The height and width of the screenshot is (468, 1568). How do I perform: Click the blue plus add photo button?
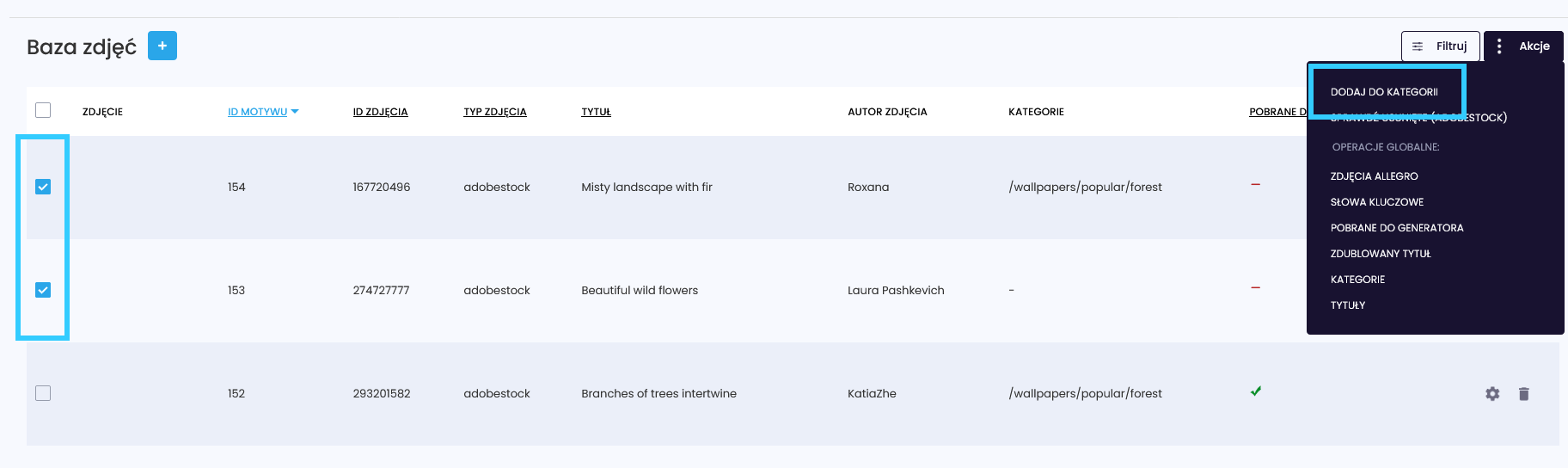pos(162,46)
